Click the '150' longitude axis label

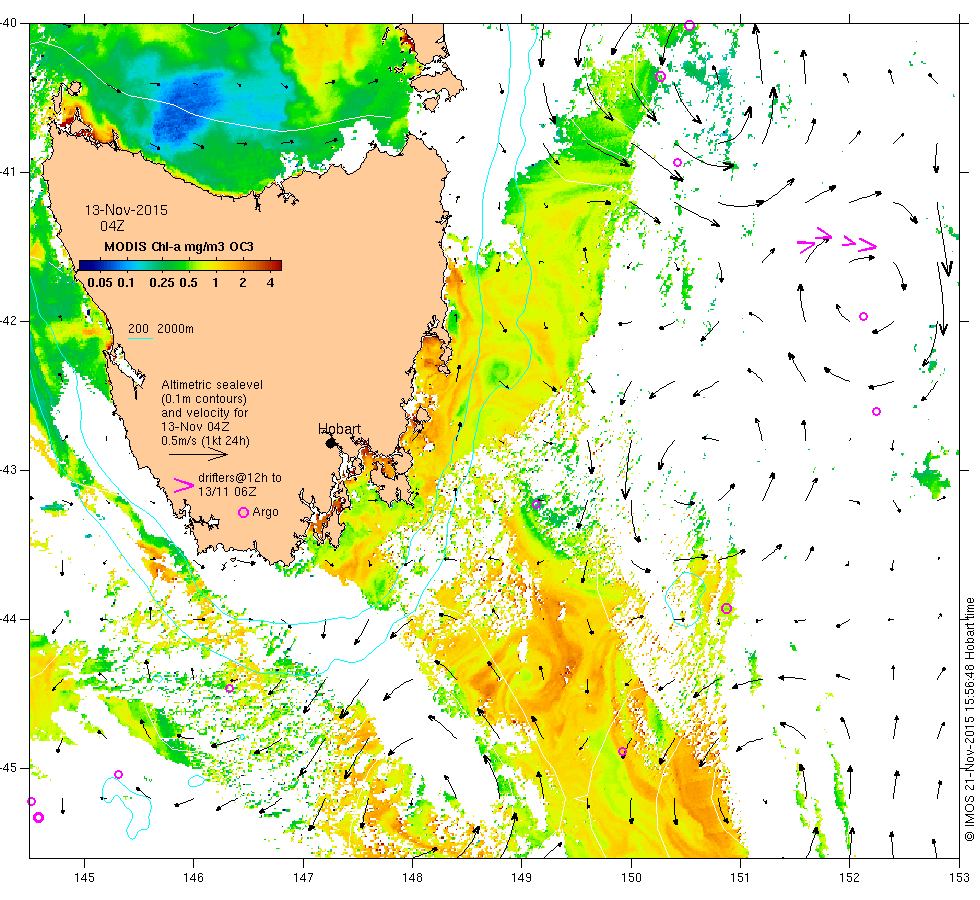tap(631, 878)
